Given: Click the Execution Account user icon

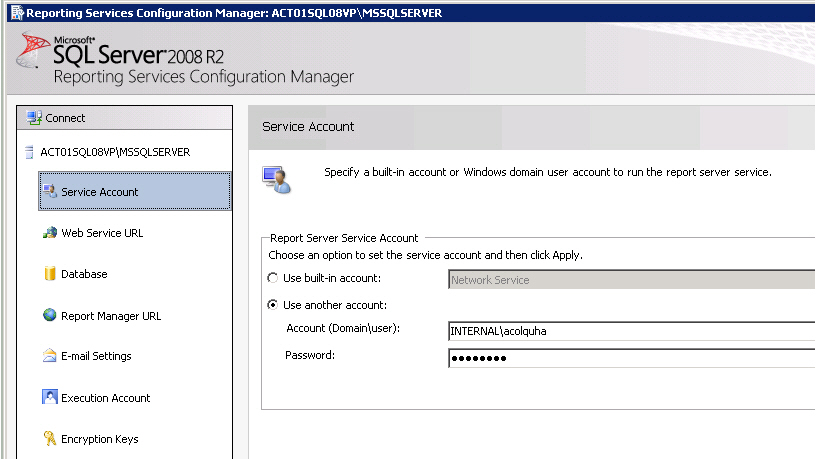Looking at the screenshot, I should (x=50, y=397).
